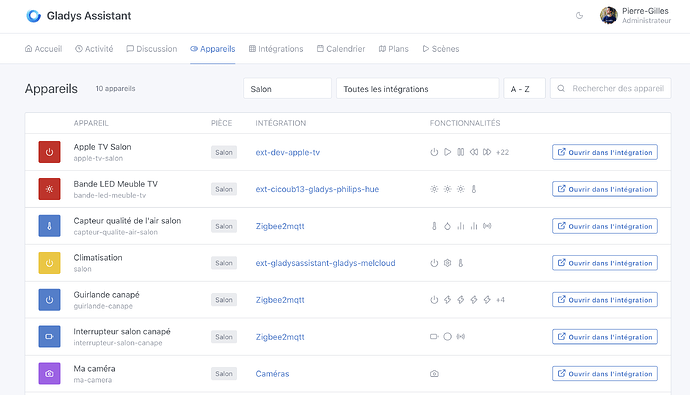Click the Salon badge in Climatisation row
This screenshot has width=690, height=395.
coord(224,263)
